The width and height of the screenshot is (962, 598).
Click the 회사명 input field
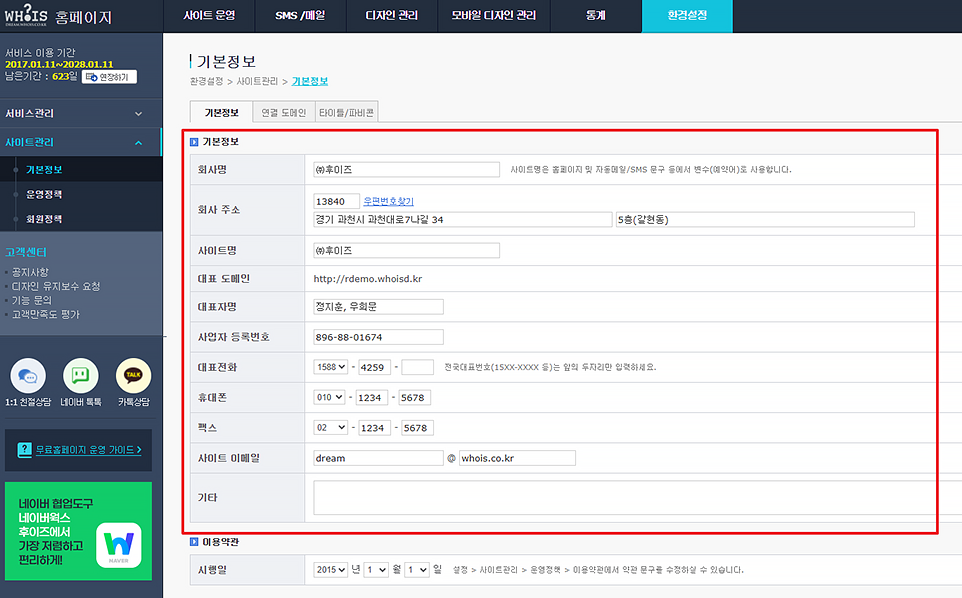[406, 169]
